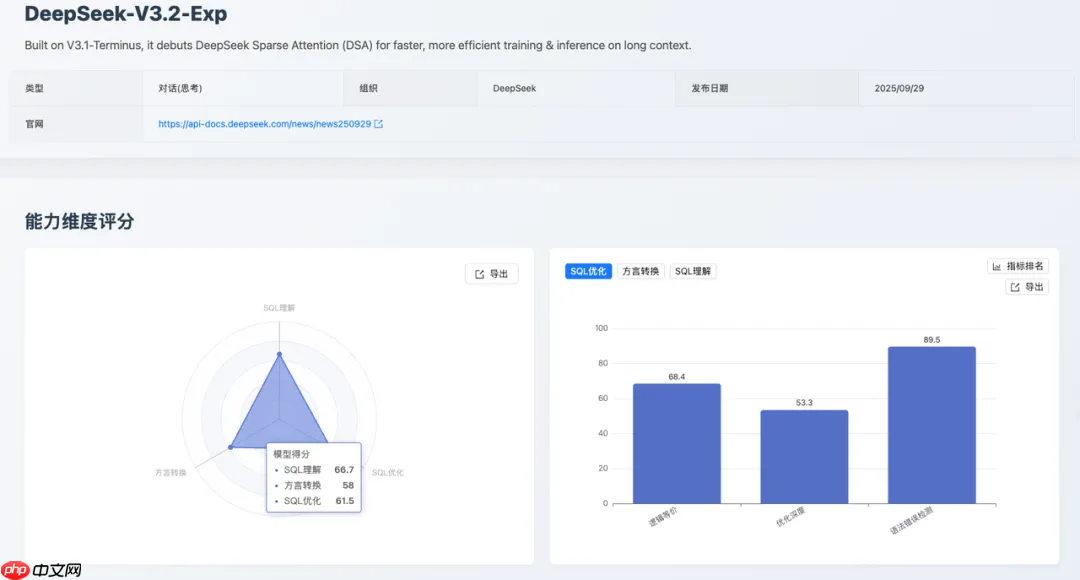Click the 逻辑等价 bar showing 68.4

(x=675, y=445)
